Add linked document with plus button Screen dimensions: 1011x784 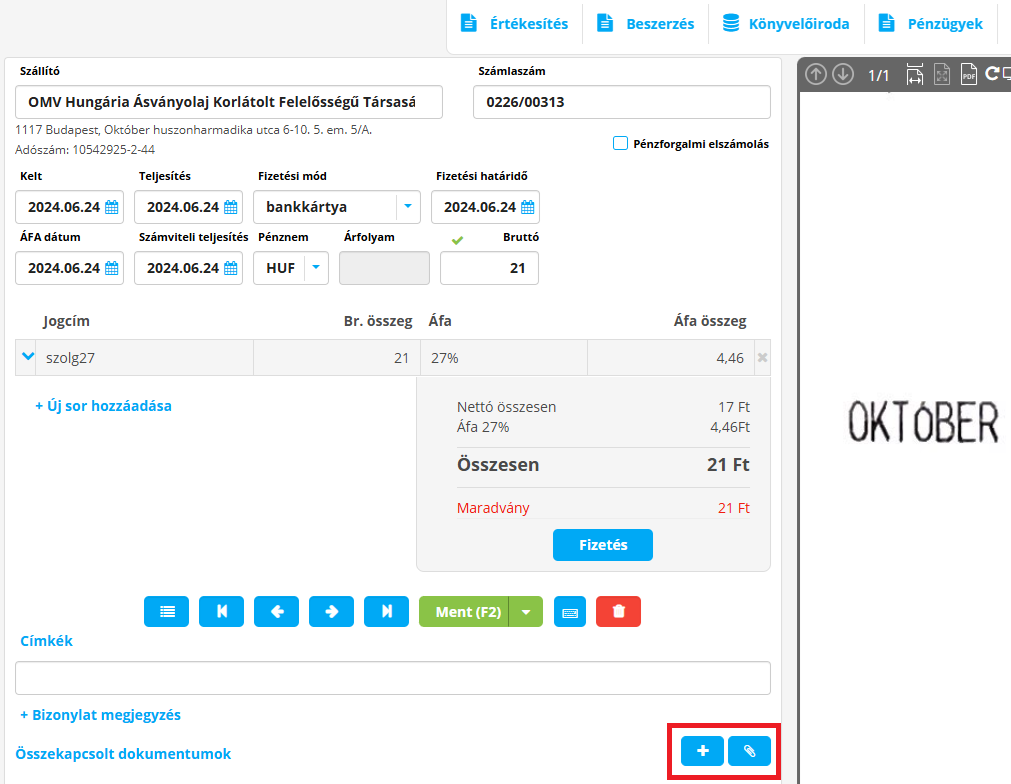[703, 751]
